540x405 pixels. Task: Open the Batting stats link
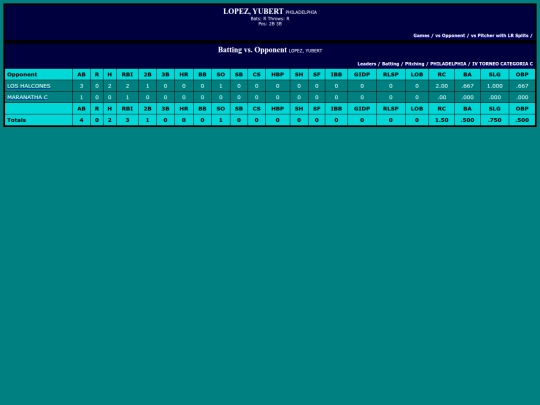pos(390,64)
